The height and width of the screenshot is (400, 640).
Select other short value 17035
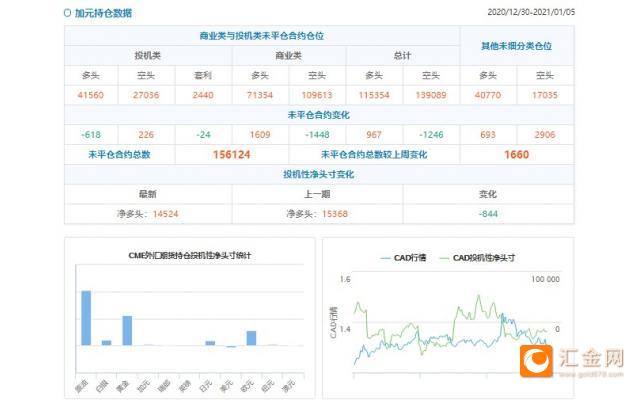point(544,95)
